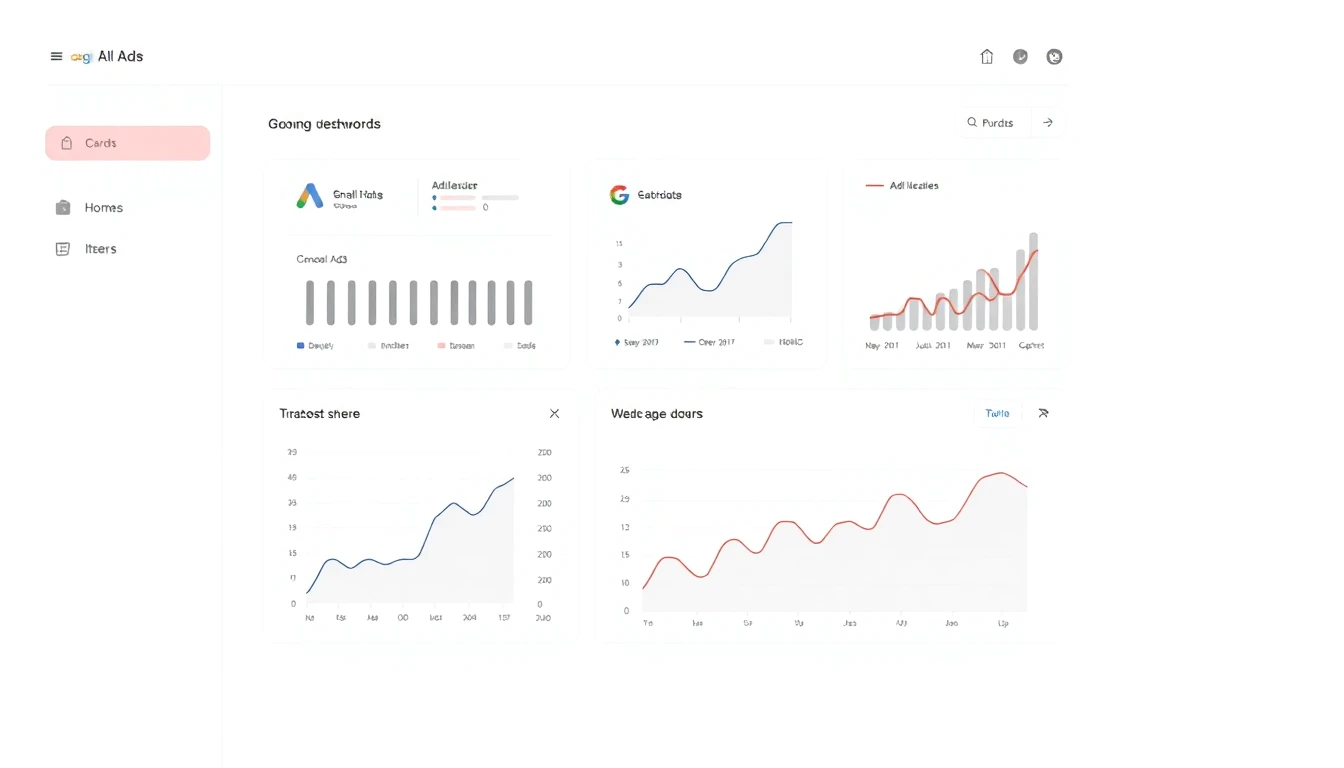
Task: Click the Google logo next to All Ads
Action: tap(79, 57)
